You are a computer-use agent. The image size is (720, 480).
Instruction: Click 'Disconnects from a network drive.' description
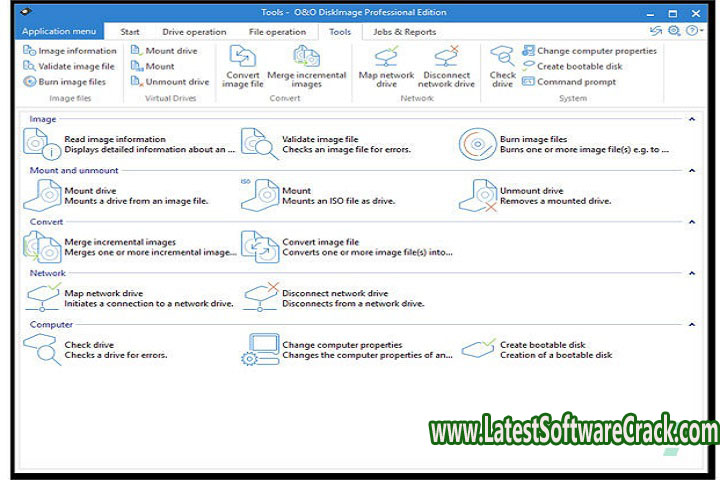click(353, 304)
